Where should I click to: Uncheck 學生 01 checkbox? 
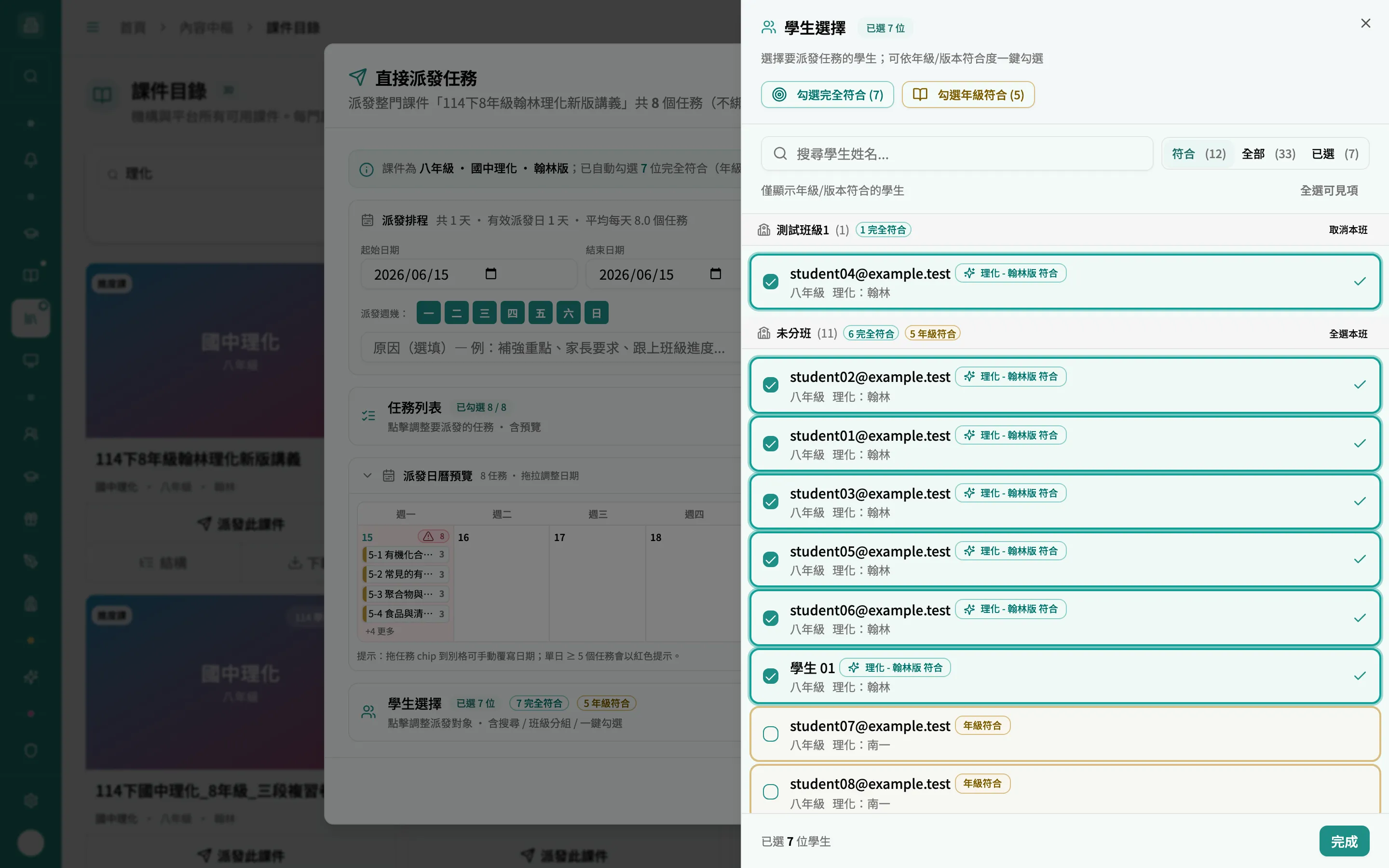770,676
